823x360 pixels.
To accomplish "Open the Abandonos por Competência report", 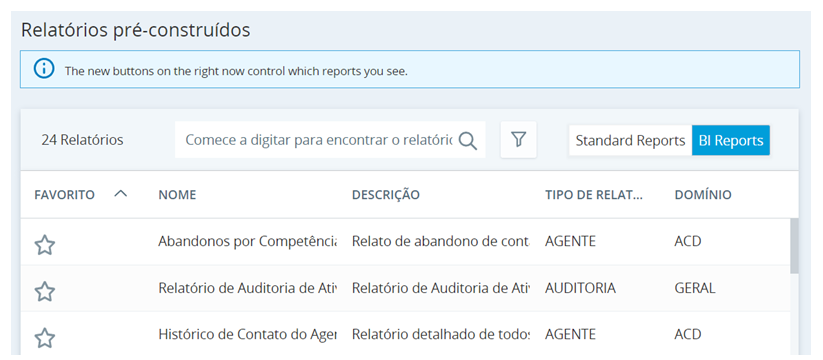I will [x=247, y=241].
